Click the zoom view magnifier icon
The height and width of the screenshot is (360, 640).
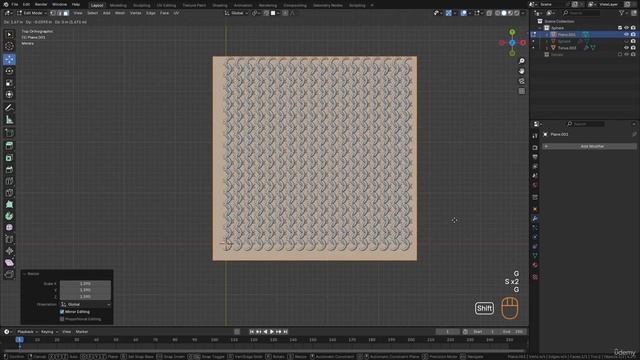pyautogui.click(x=522, y=61)
